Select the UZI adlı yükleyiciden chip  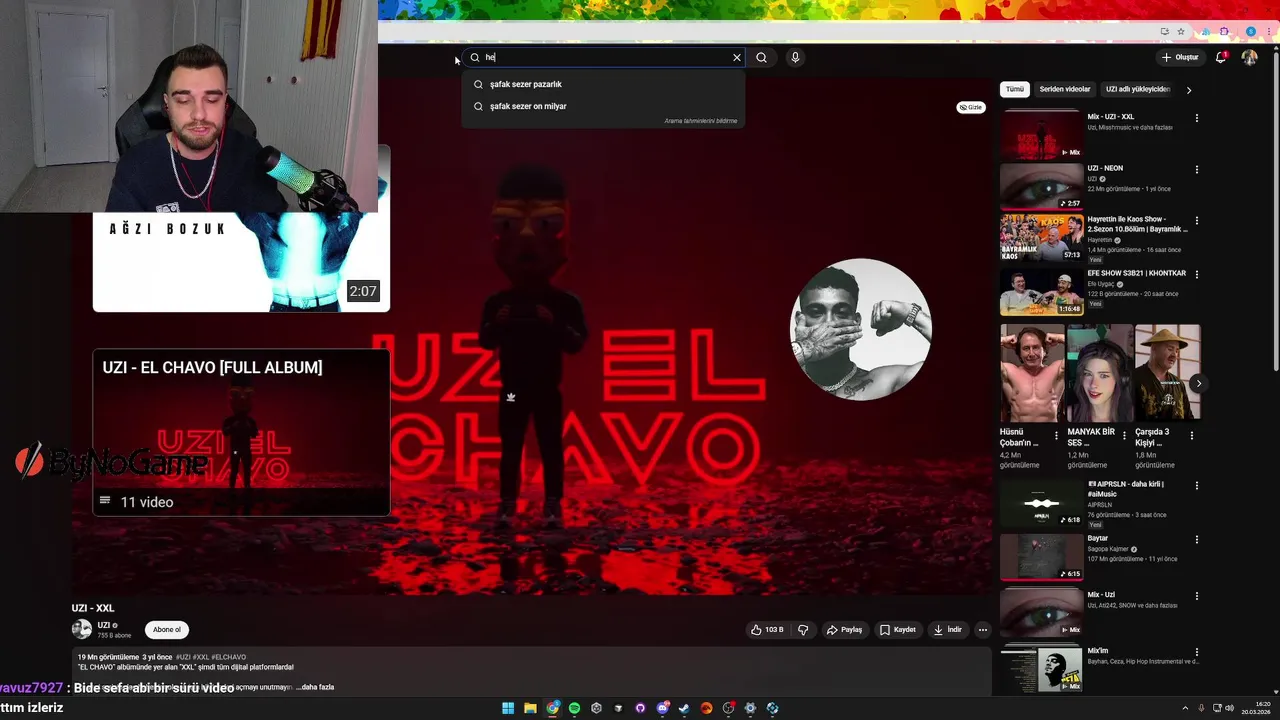tap(1138, 89)
